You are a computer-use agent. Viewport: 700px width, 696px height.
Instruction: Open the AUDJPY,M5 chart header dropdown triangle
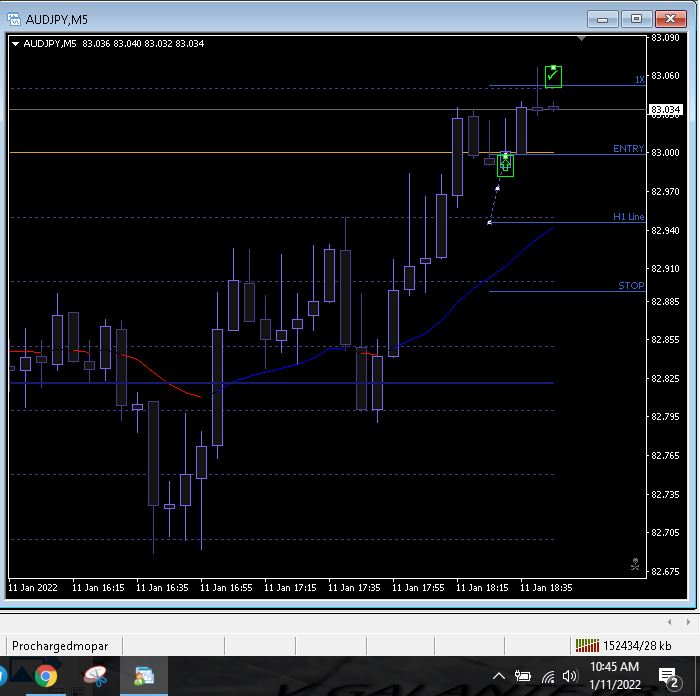point(15,44)
